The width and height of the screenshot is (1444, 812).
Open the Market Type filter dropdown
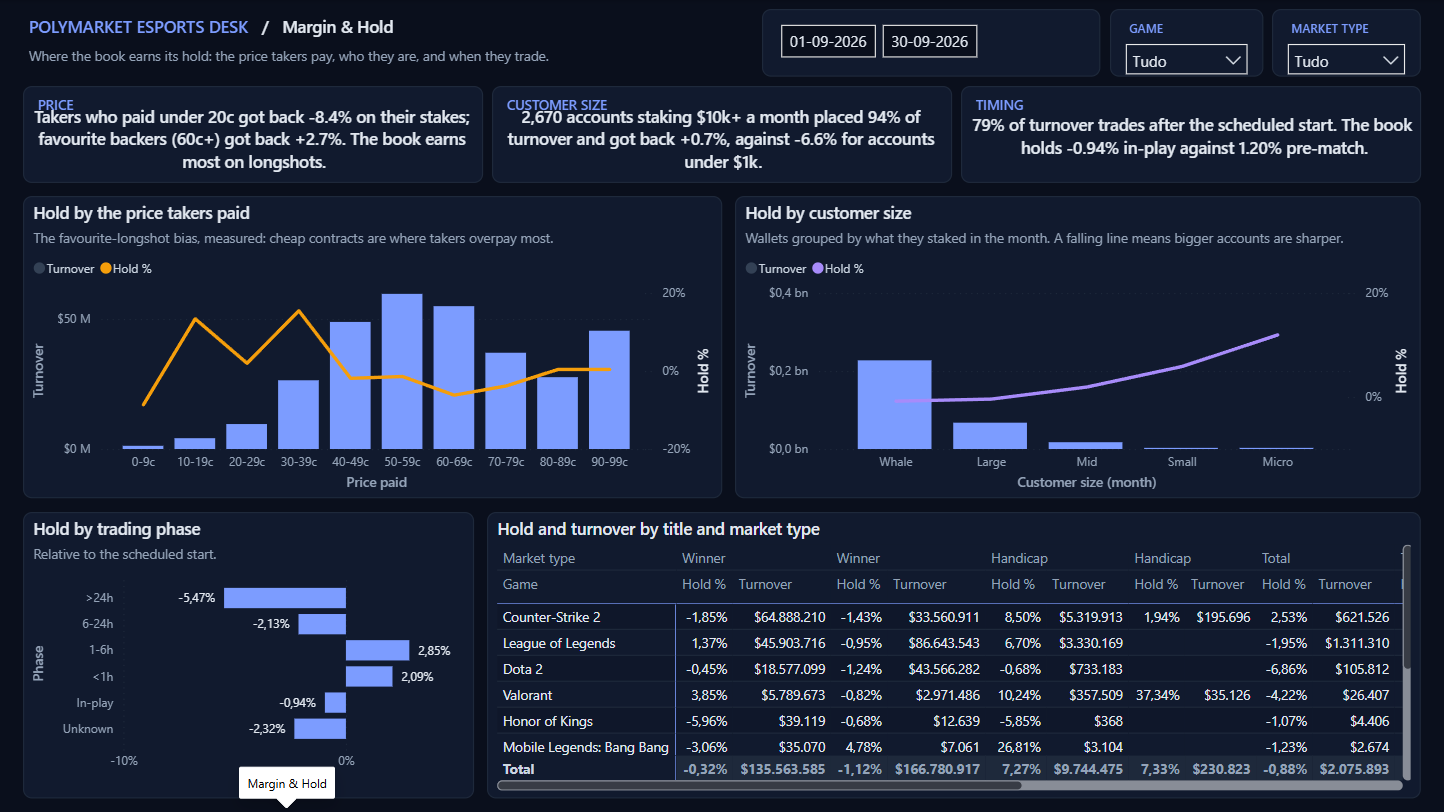pos(1346,60)
